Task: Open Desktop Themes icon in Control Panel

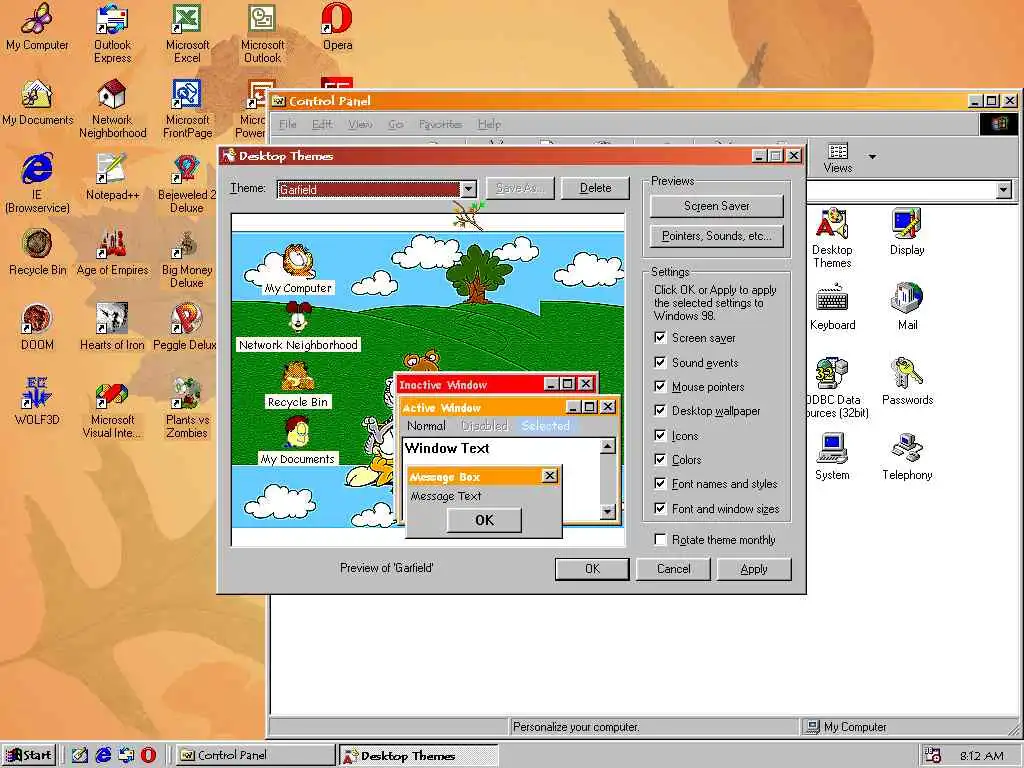Action: point(832,238)
